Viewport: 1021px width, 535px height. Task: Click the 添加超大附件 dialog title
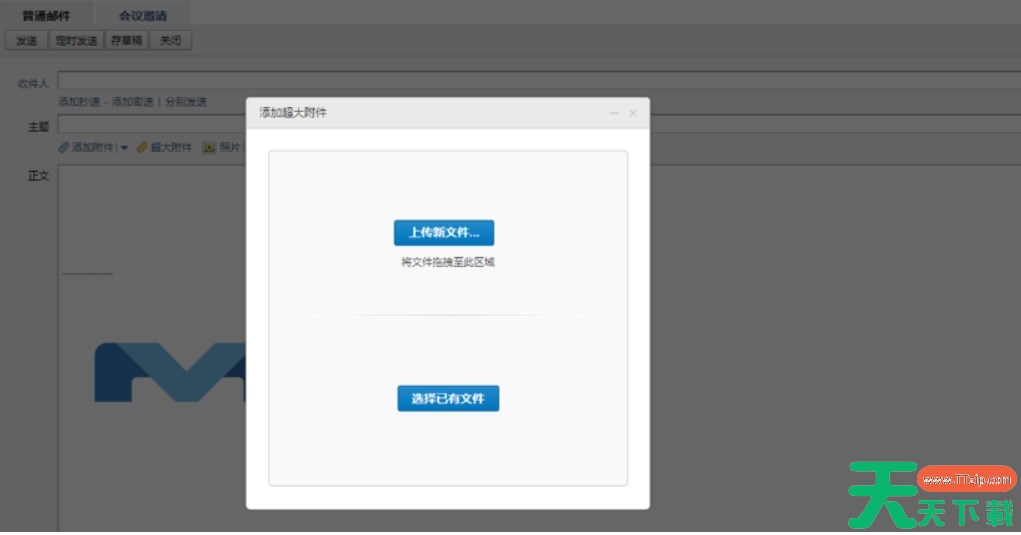tap(293, 113)
